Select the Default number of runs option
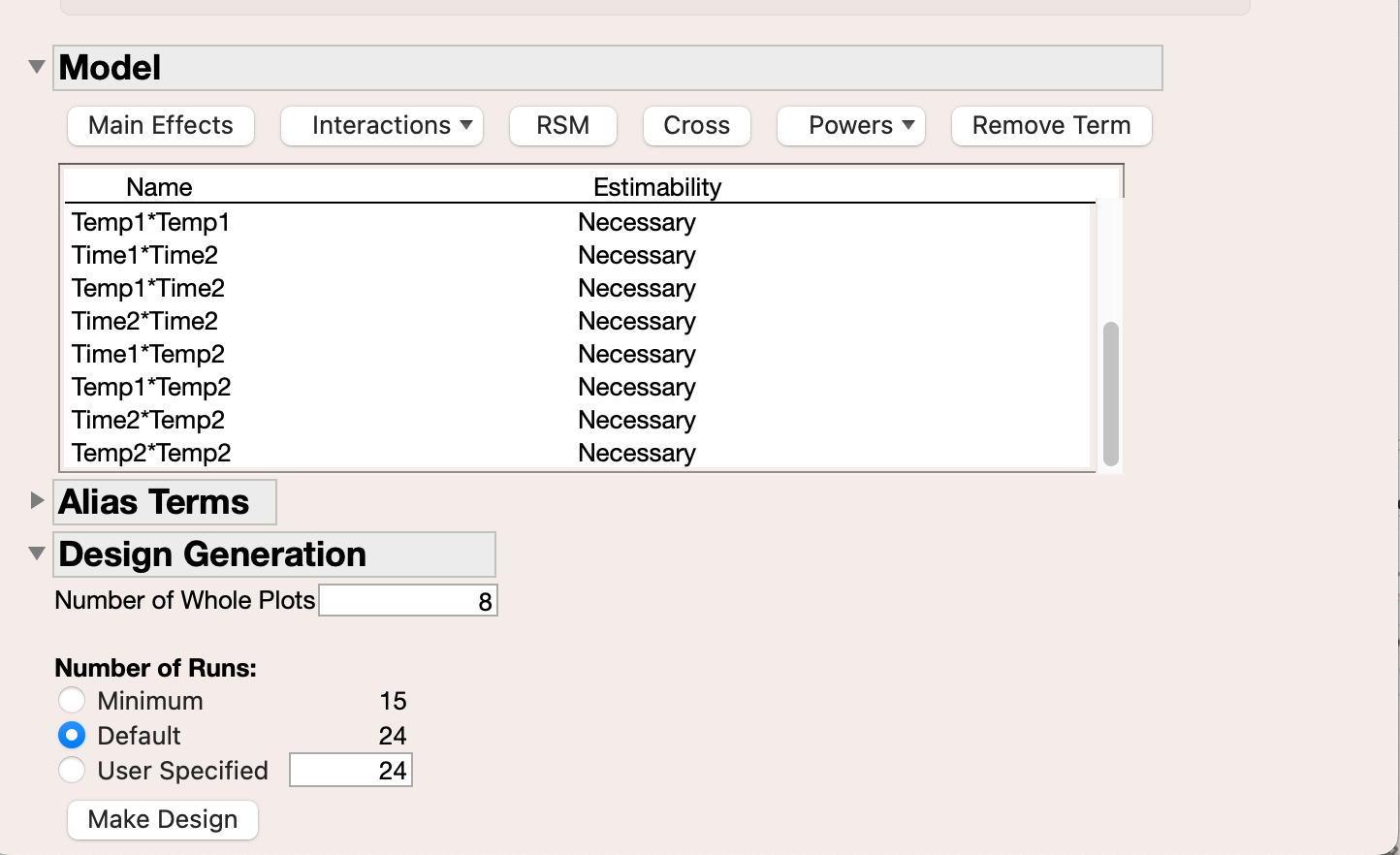Viewport: 1400px width, 855px height. click(72, 735)
